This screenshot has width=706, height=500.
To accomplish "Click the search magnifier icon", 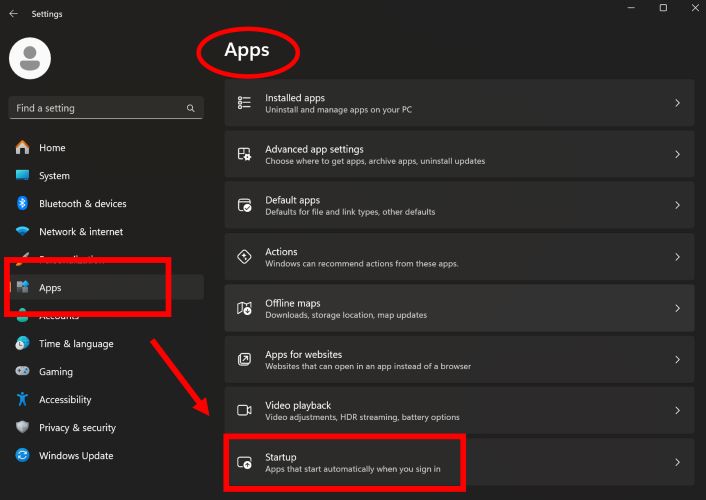I will coord(190,108).
